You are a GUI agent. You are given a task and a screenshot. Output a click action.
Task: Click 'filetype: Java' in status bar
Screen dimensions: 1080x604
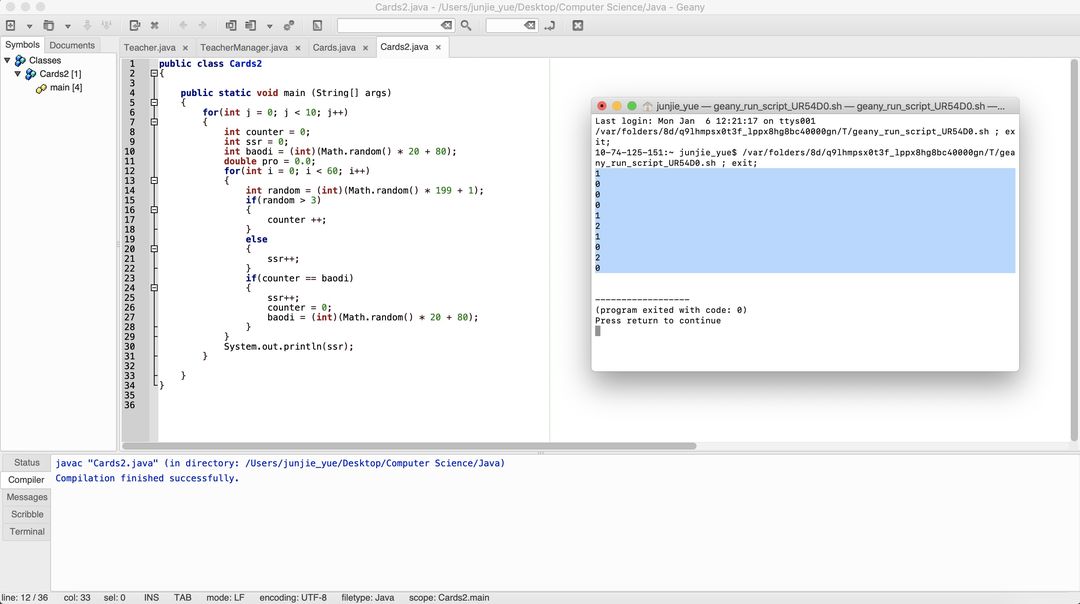tap(368, 598)
